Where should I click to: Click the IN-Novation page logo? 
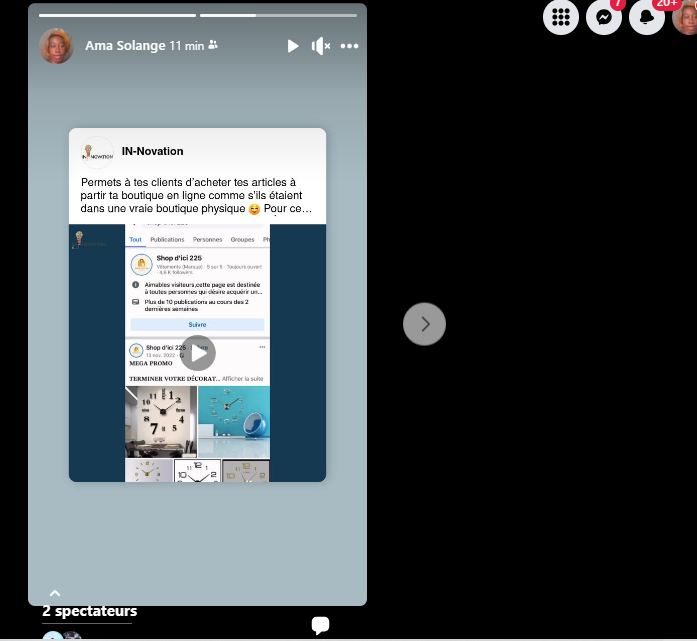click(97, 152)
